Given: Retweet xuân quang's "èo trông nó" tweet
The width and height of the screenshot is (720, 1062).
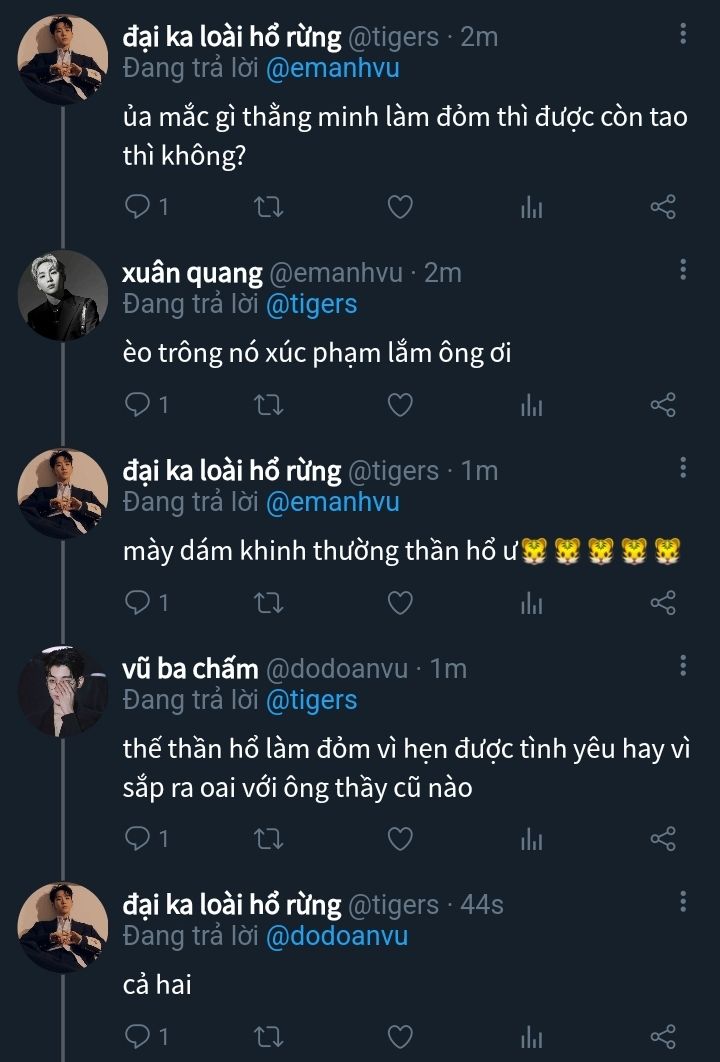Looking at the screenshot, I should tap(270, 405).
